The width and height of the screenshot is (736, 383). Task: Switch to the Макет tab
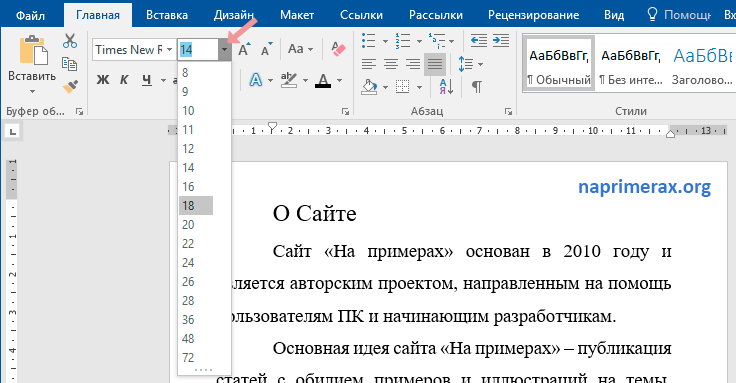point(297,15)
